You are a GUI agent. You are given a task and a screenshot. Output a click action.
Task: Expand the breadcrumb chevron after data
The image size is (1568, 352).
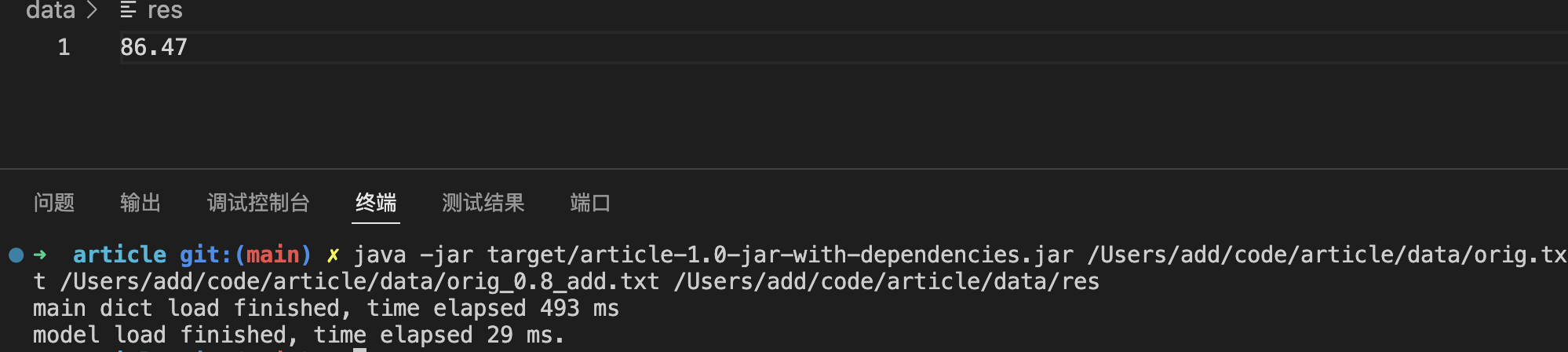click(x=92, y=10)
